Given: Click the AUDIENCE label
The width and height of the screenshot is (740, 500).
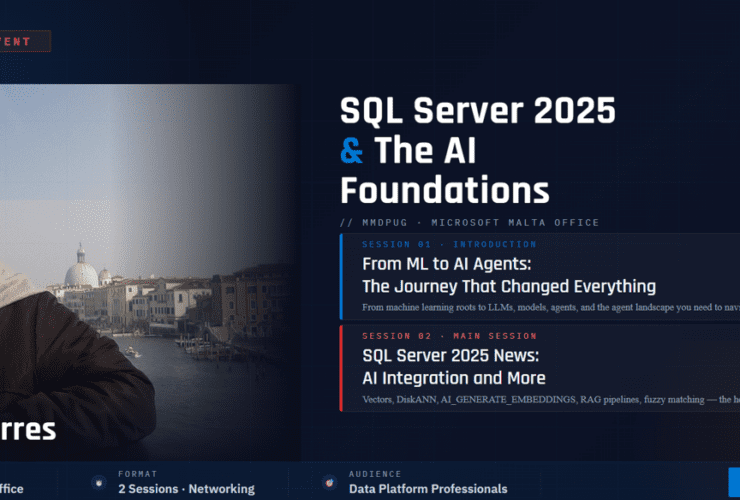Looking at the screenshot, I should pyautogui.click(x=375, y=474).
